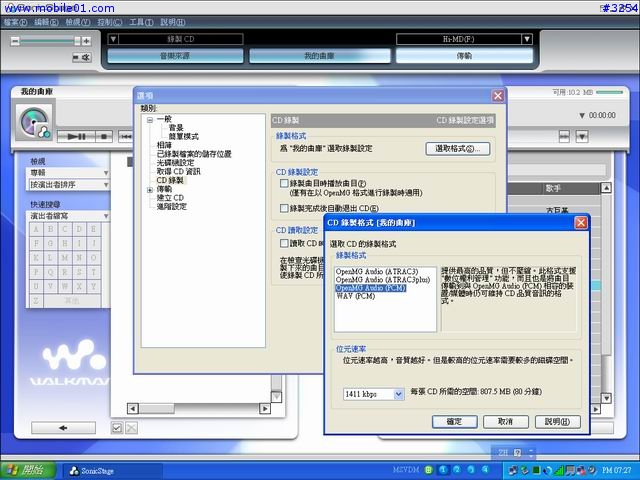Screen dimensions: 640x480
Task: Click the down arrow icon beside the time display
Action: (x=582, y=116)
